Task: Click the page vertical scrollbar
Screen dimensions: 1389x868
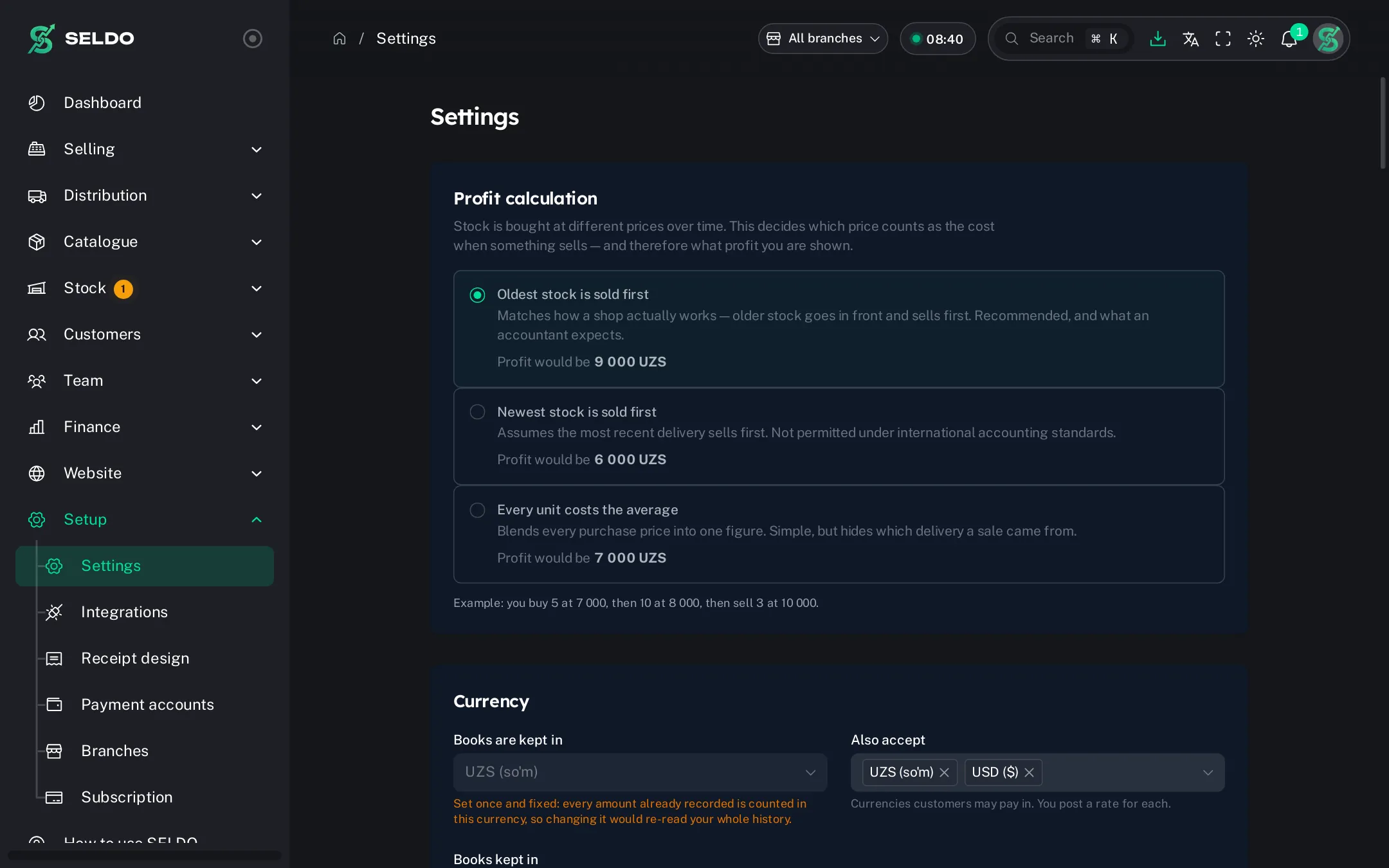Action: [1383, 122]
